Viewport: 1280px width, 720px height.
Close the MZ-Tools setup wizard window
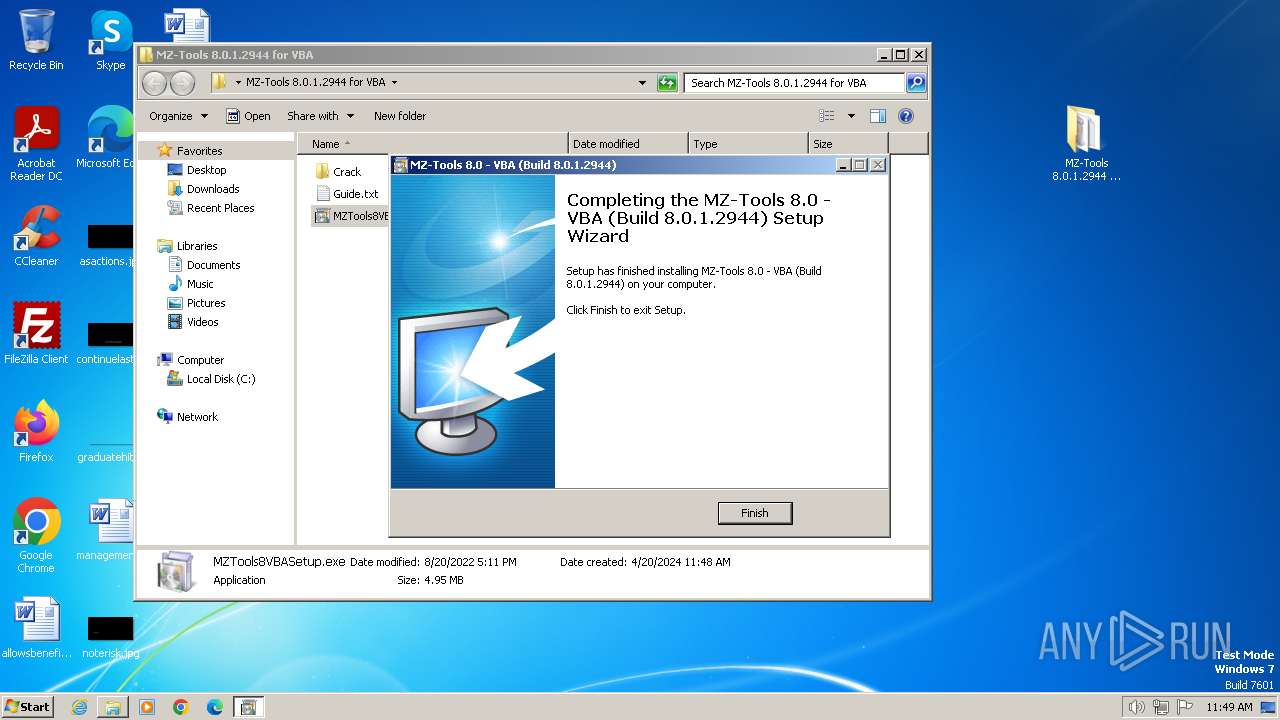[878, 165]
